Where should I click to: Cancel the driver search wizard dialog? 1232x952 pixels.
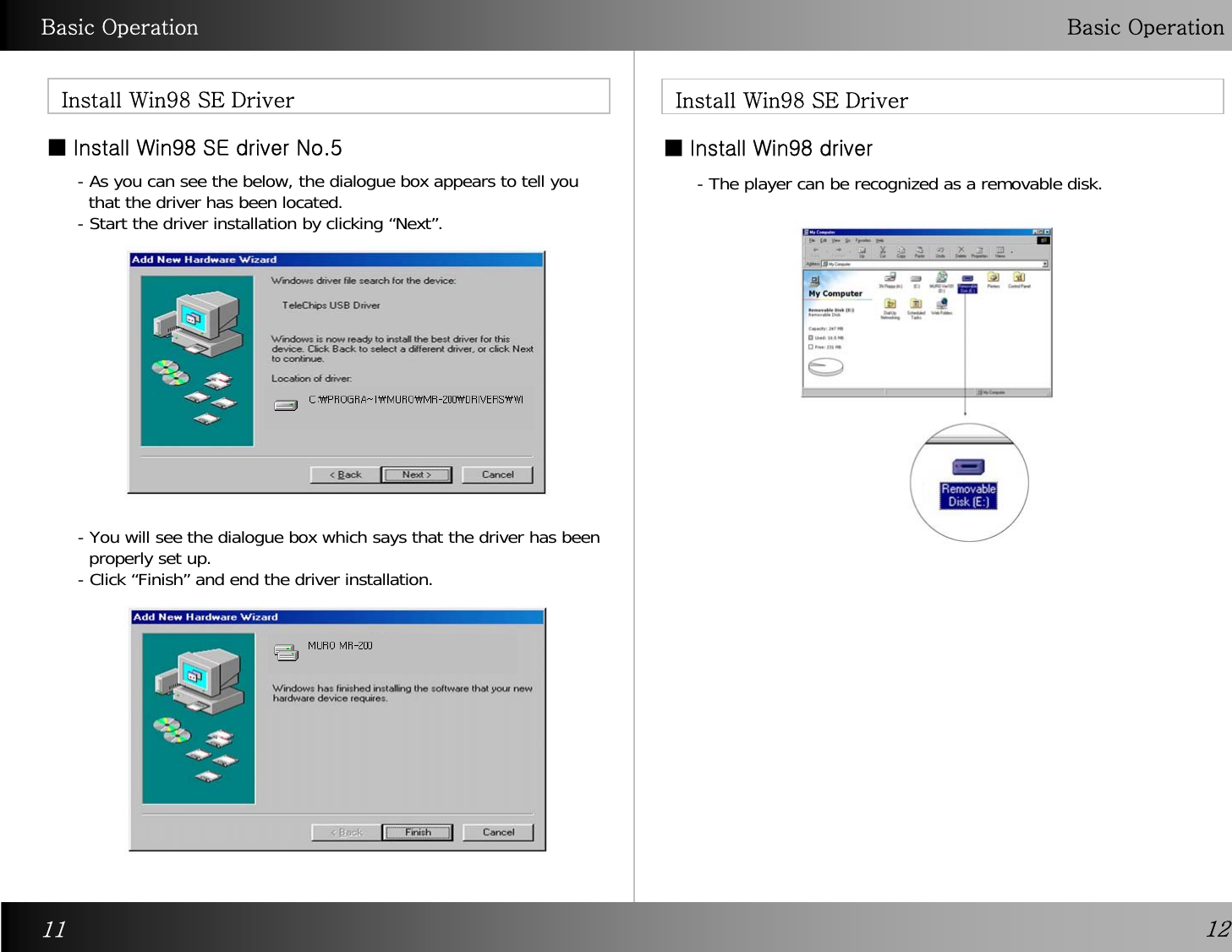point(498,475)
